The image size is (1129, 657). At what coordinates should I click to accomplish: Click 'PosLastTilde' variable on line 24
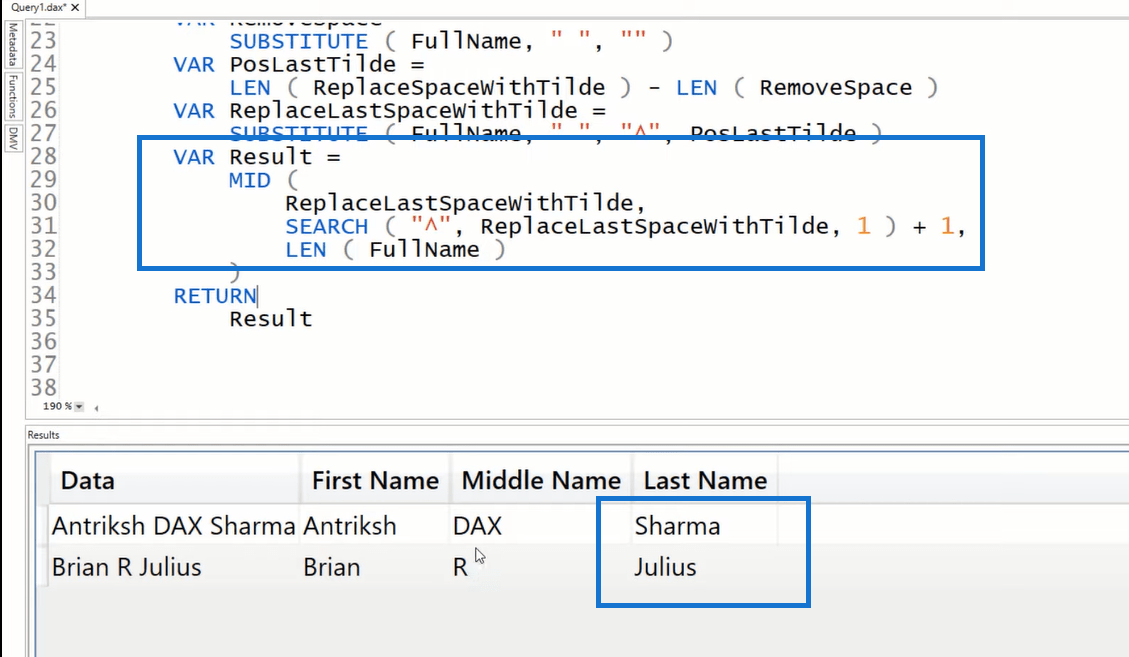coord(312,64)
